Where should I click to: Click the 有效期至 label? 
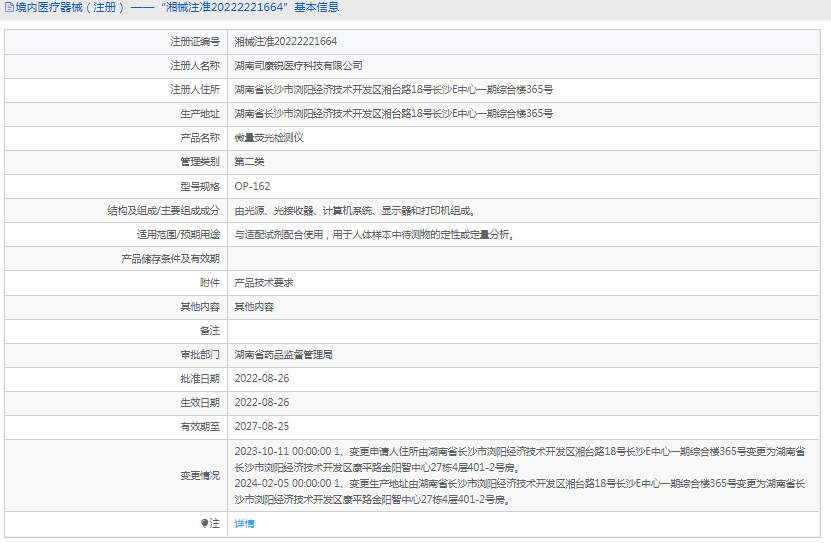point(200,426)
